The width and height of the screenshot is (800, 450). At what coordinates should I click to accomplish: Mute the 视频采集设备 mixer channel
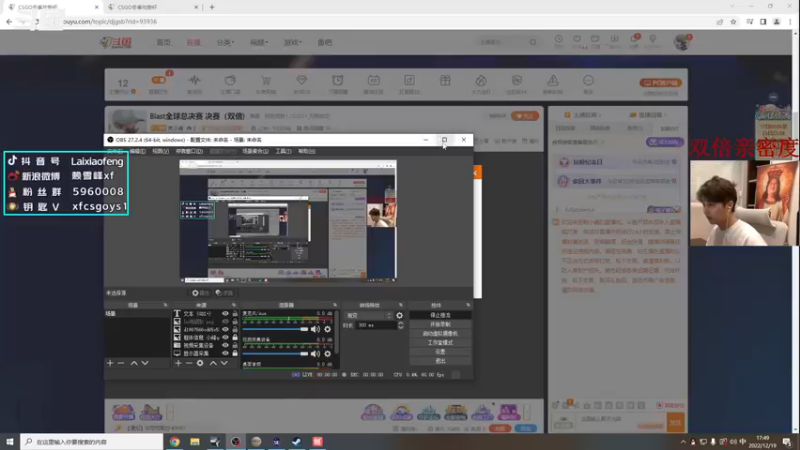coord(315,354)
